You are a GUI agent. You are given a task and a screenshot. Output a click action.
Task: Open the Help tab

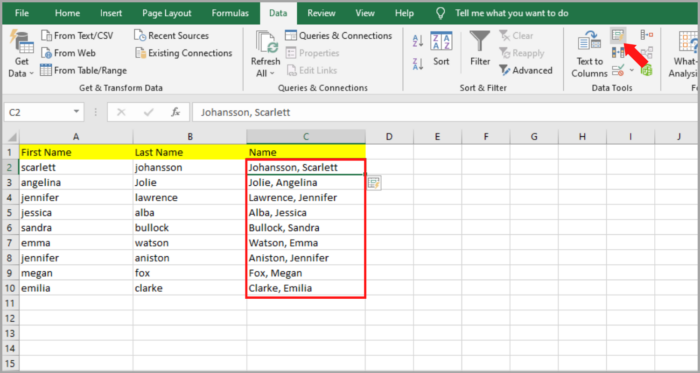coord(404,13)
